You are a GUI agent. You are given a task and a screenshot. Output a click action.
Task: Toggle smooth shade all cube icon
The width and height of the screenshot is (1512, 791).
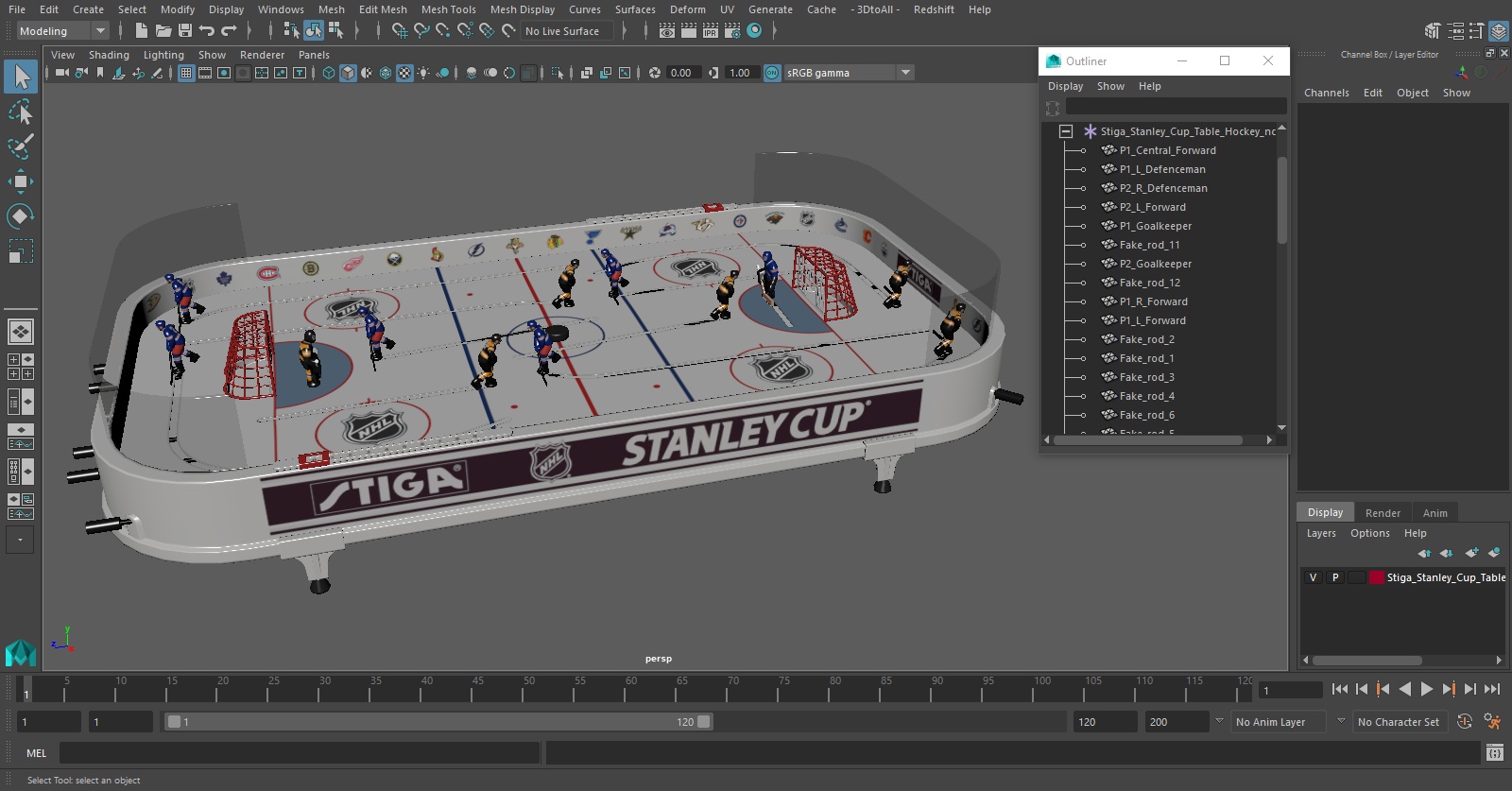click(x=348, y=73)
